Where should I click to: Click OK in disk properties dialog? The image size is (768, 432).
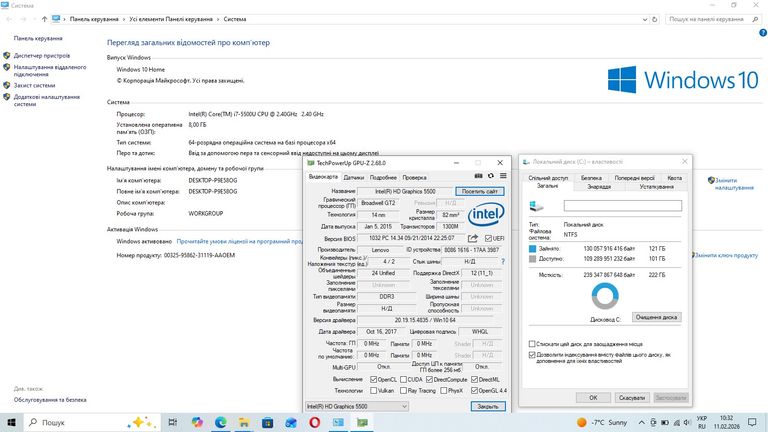pyautogui.click(x=593, y=398)
